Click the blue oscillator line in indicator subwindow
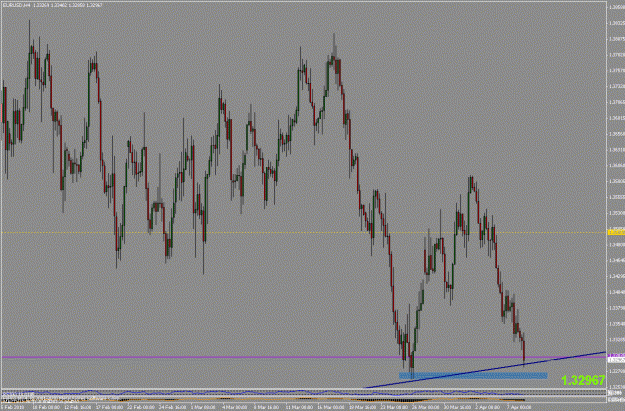This screenshot has width=625, height=411. (x=263, y=393)
